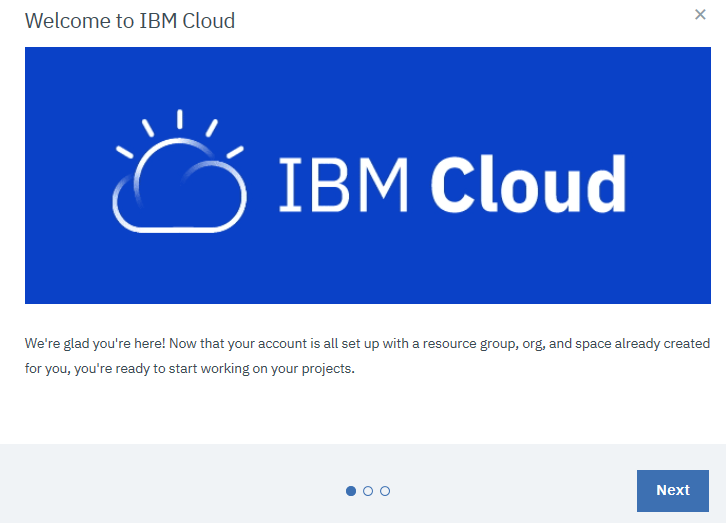The width and height of the screenshot is (726, 523).
Task: Click 'space already created' in the paragraph
Action: coord(647,343)
